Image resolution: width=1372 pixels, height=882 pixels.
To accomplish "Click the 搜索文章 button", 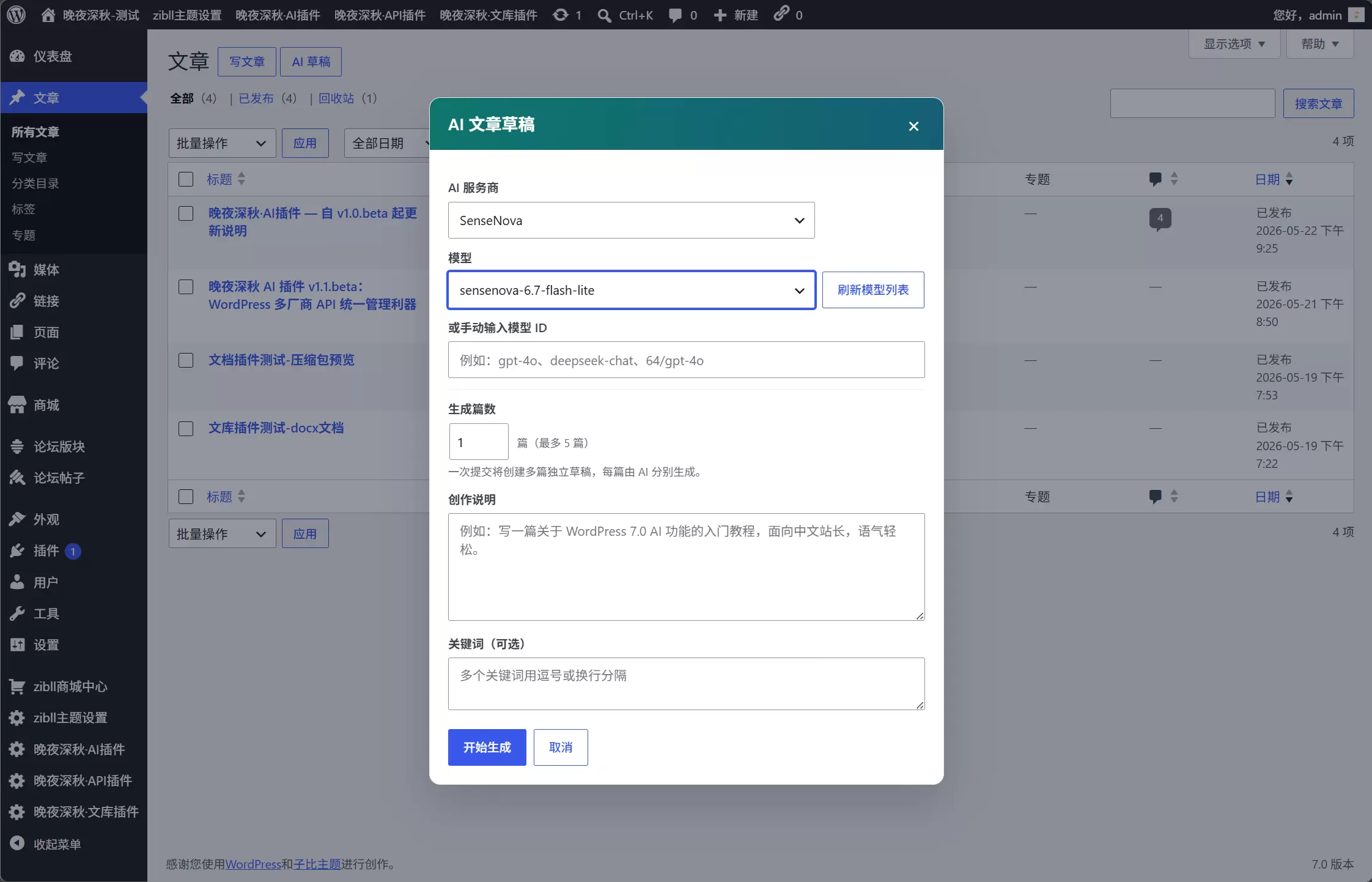I will [1318, 103].
